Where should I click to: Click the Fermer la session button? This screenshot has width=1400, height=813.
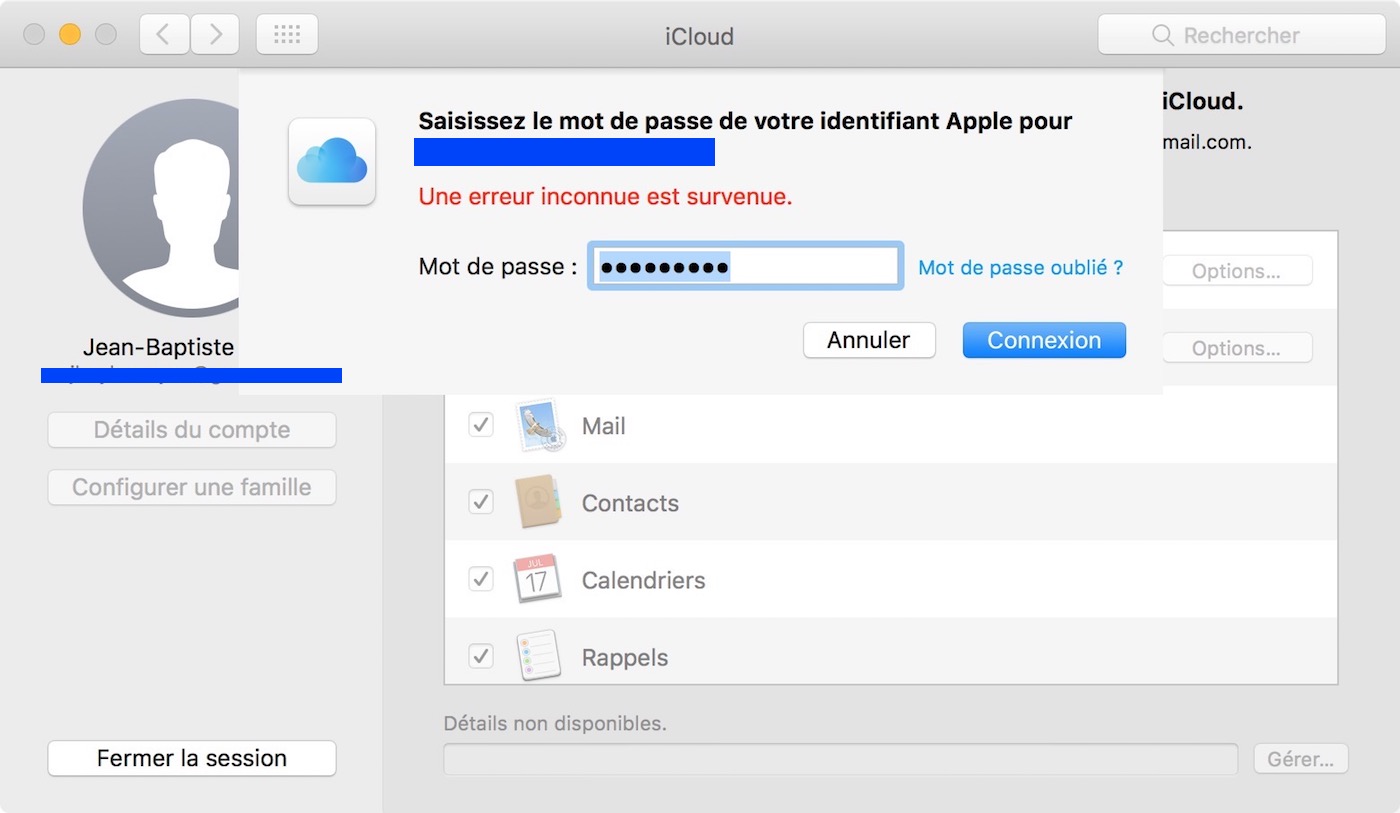pos(192,758)
